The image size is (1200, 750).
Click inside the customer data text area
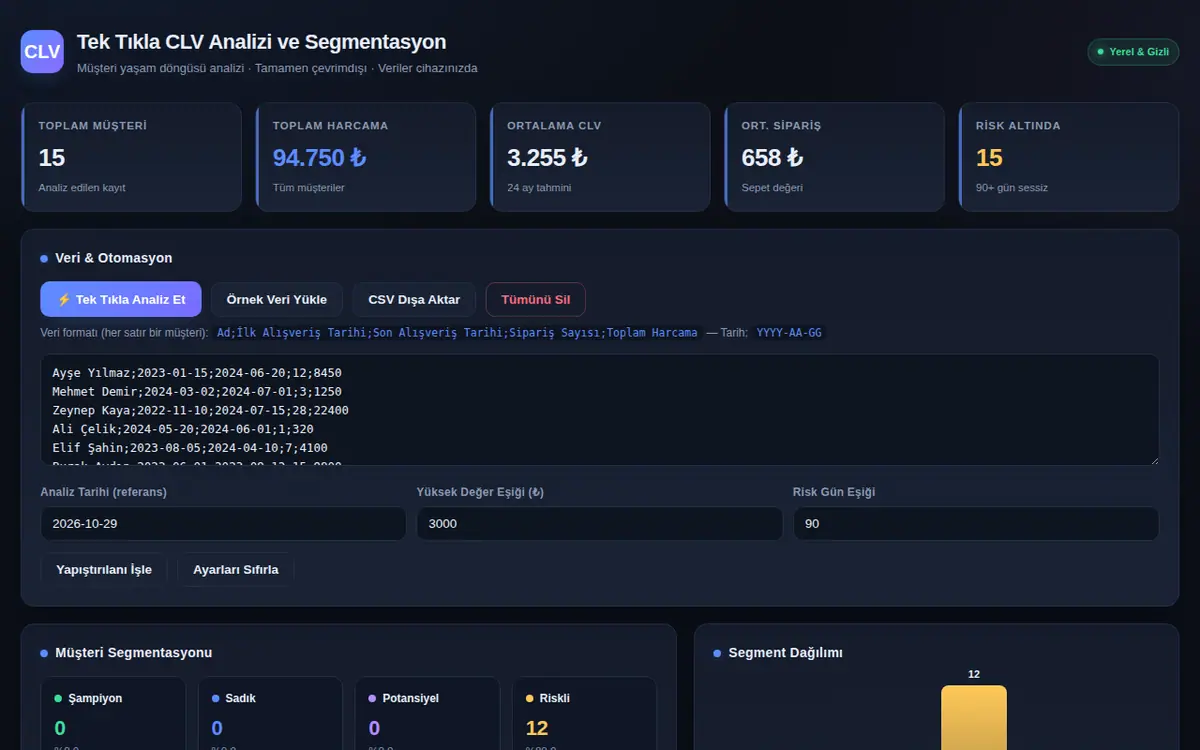point(600,409)
